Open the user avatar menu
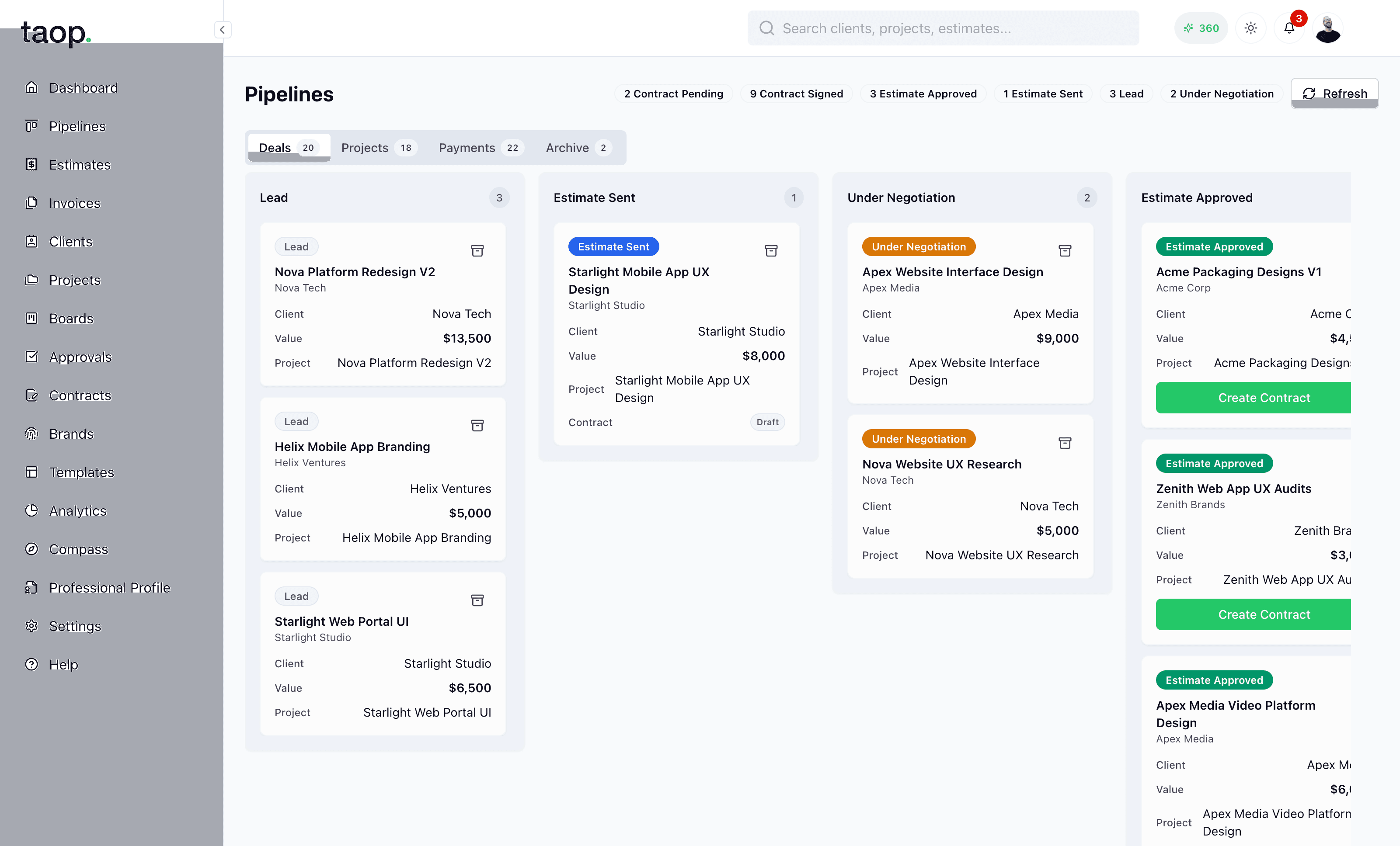Image resolution: width=1400 pixels, height=846 pixels. 1328,28
